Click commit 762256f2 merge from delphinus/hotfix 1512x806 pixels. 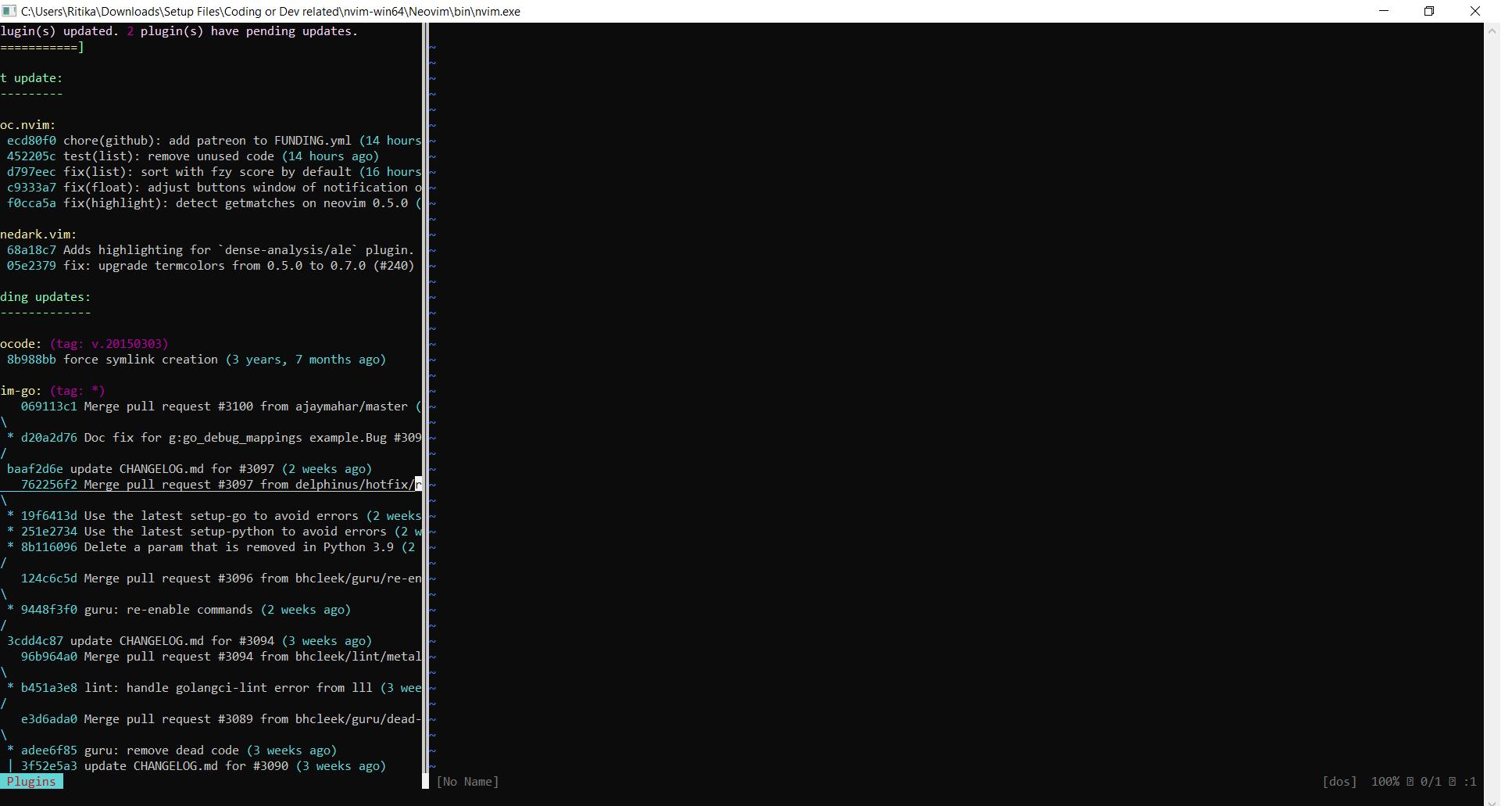[x=221, y=485]
